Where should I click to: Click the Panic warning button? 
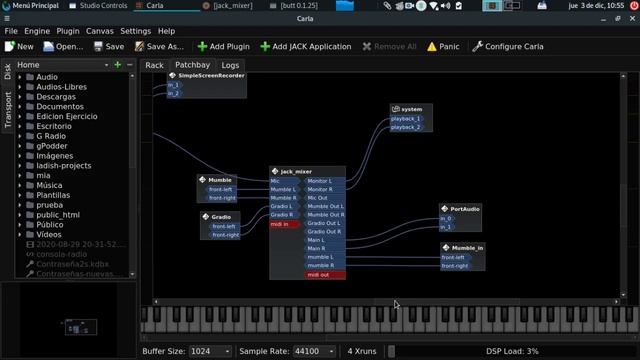(443, 47)
